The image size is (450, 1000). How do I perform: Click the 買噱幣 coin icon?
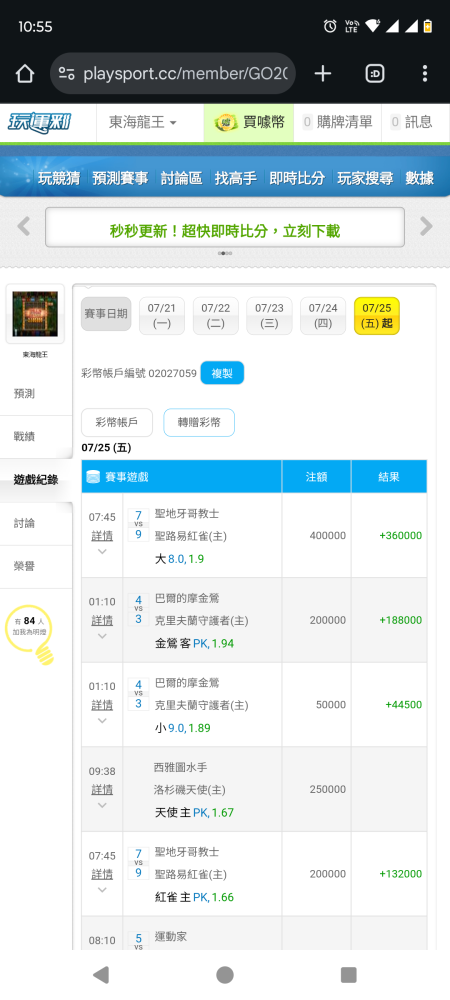pos(226,122)
